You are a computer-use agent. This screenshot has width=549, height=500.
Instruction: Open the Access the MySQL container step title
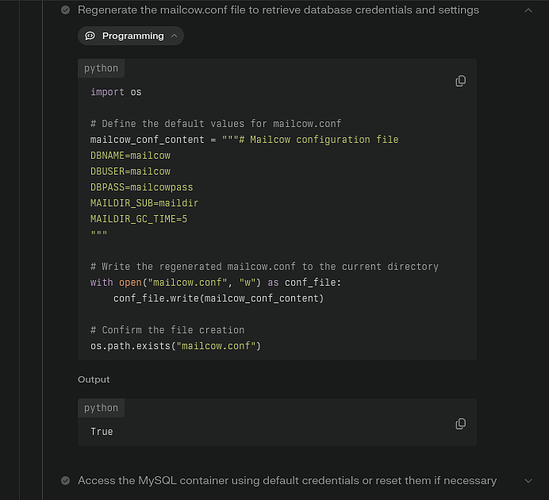[287, 480]
